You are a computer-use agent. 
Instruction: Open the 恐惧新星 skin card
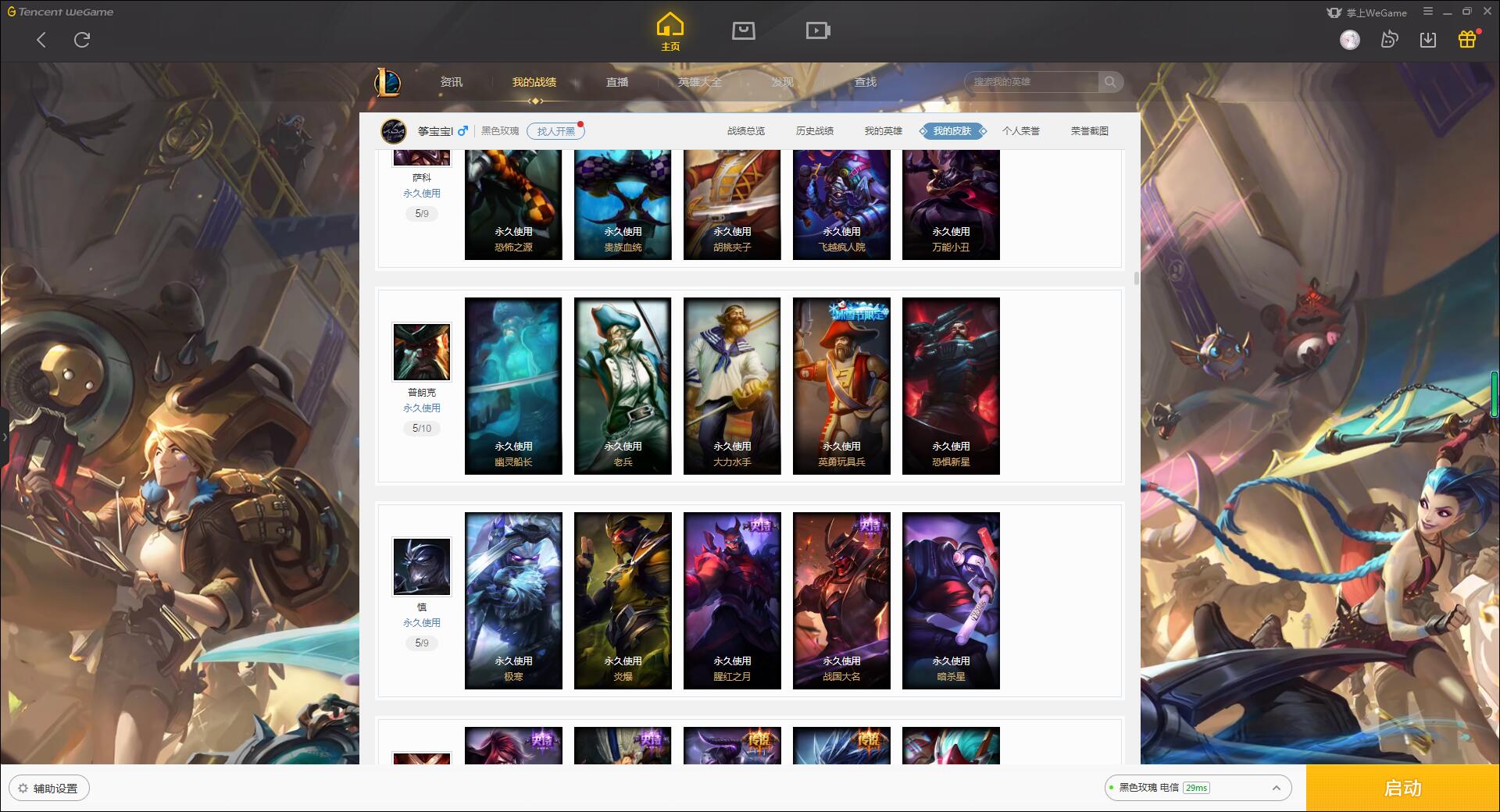951,386
